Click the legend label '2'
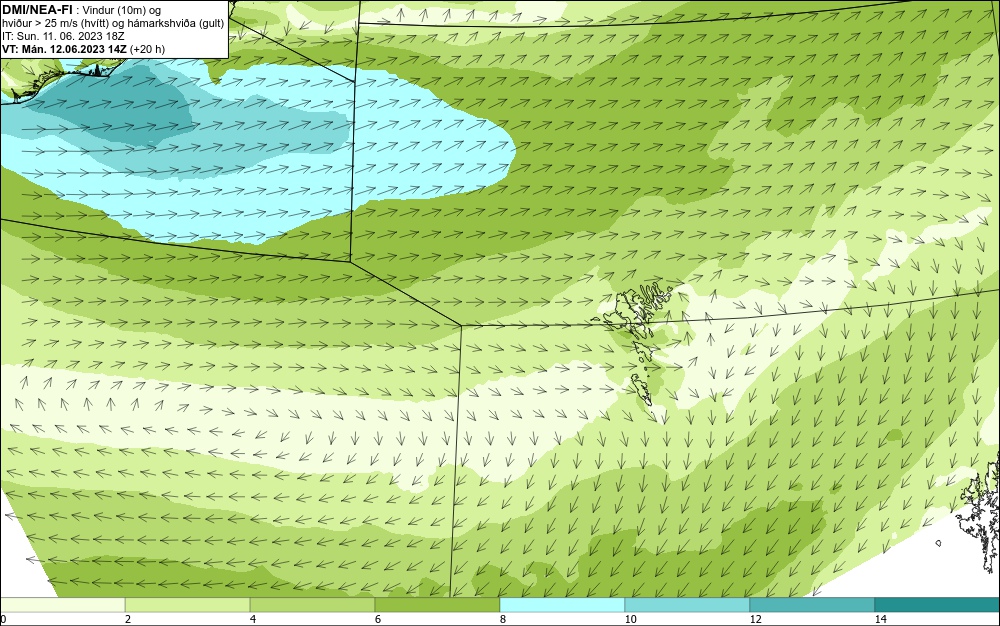This screenshot has width=1000, height=626. click(x=128, y=619)
